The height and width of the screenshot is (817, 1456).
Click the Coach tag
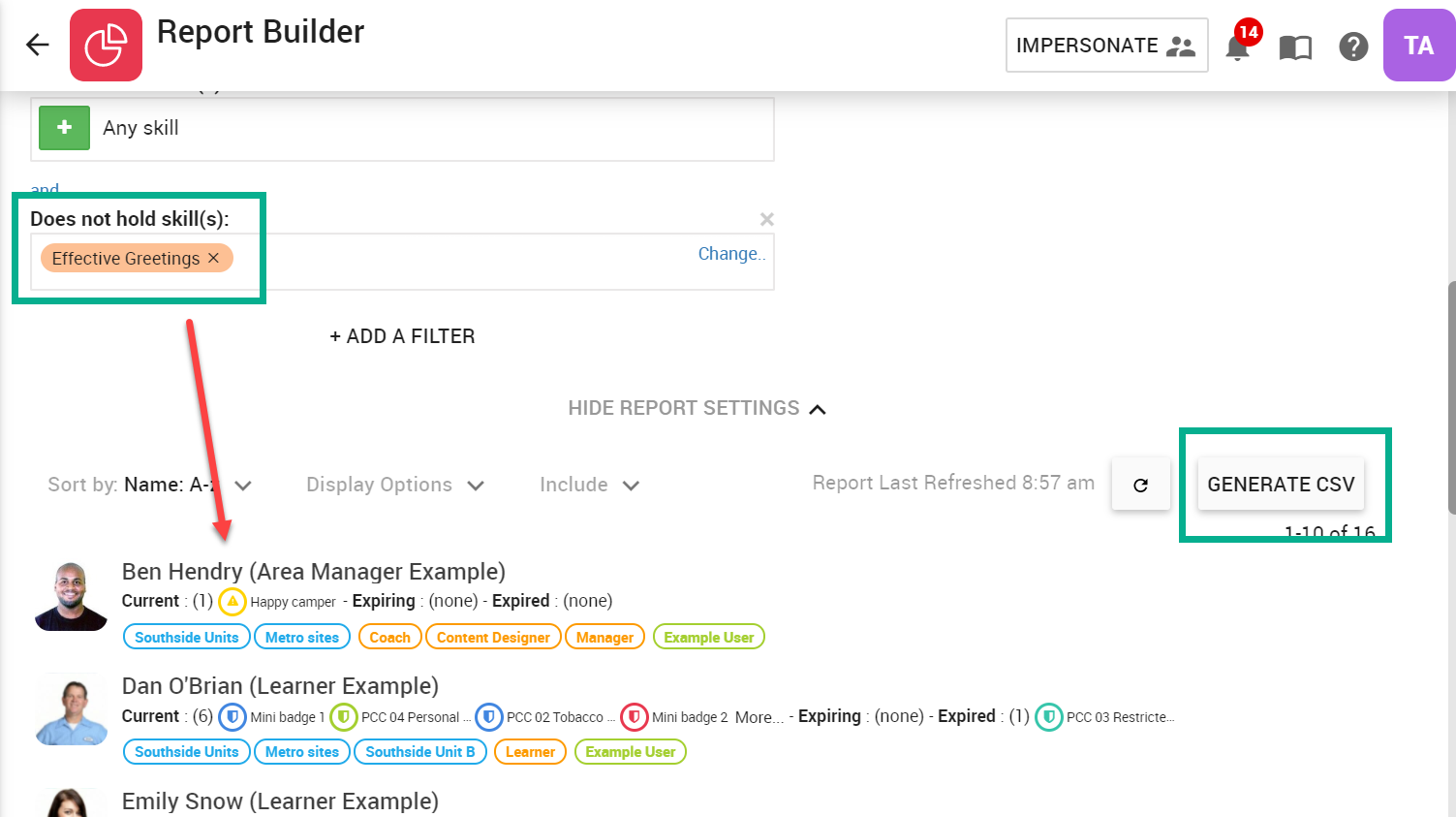[x=389, y=637]
